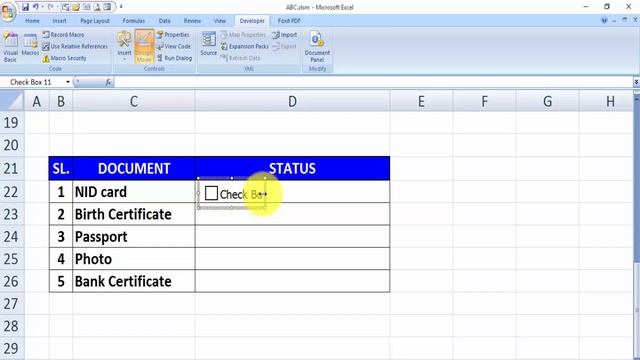The height and width of the screenshot is (360, 640).
Task: Switch to the View tab
Action: click(x=220, y=21)
